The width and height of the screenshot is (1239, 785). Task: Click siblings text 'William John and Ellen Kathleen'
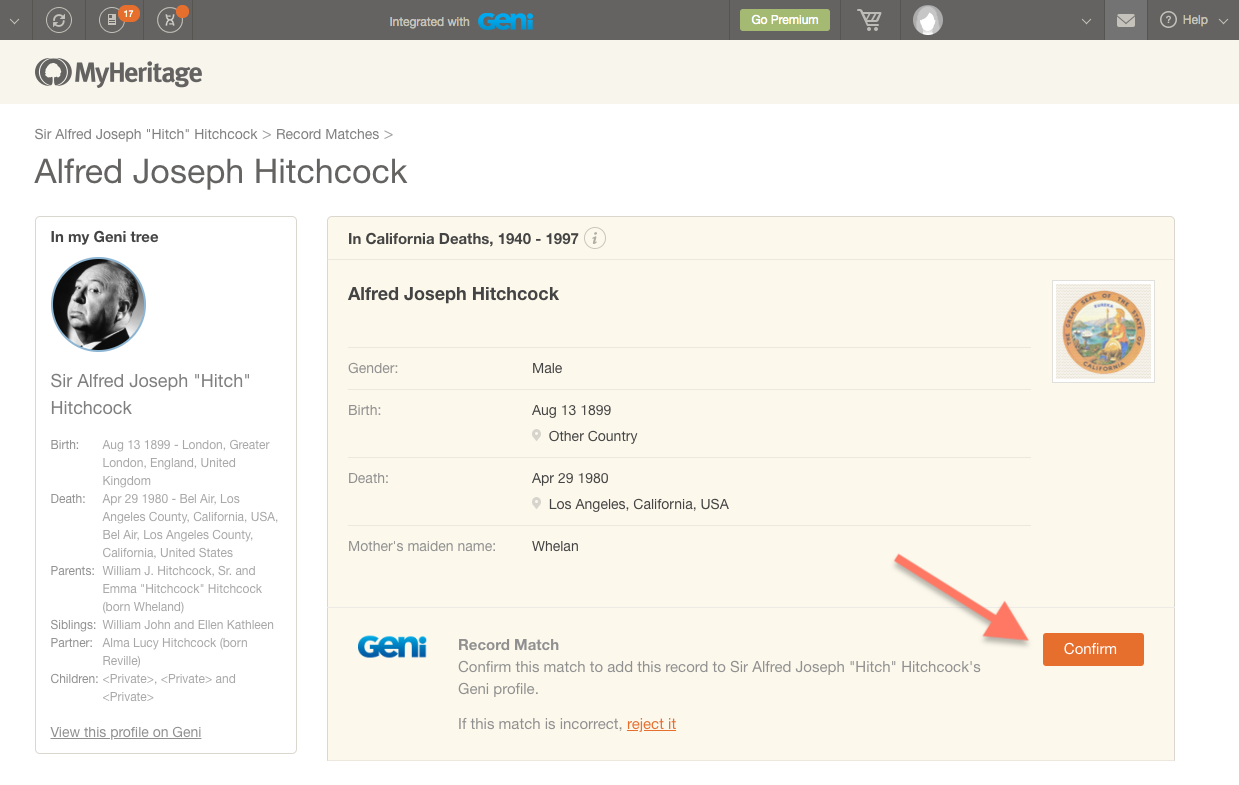tap(188, 625)
